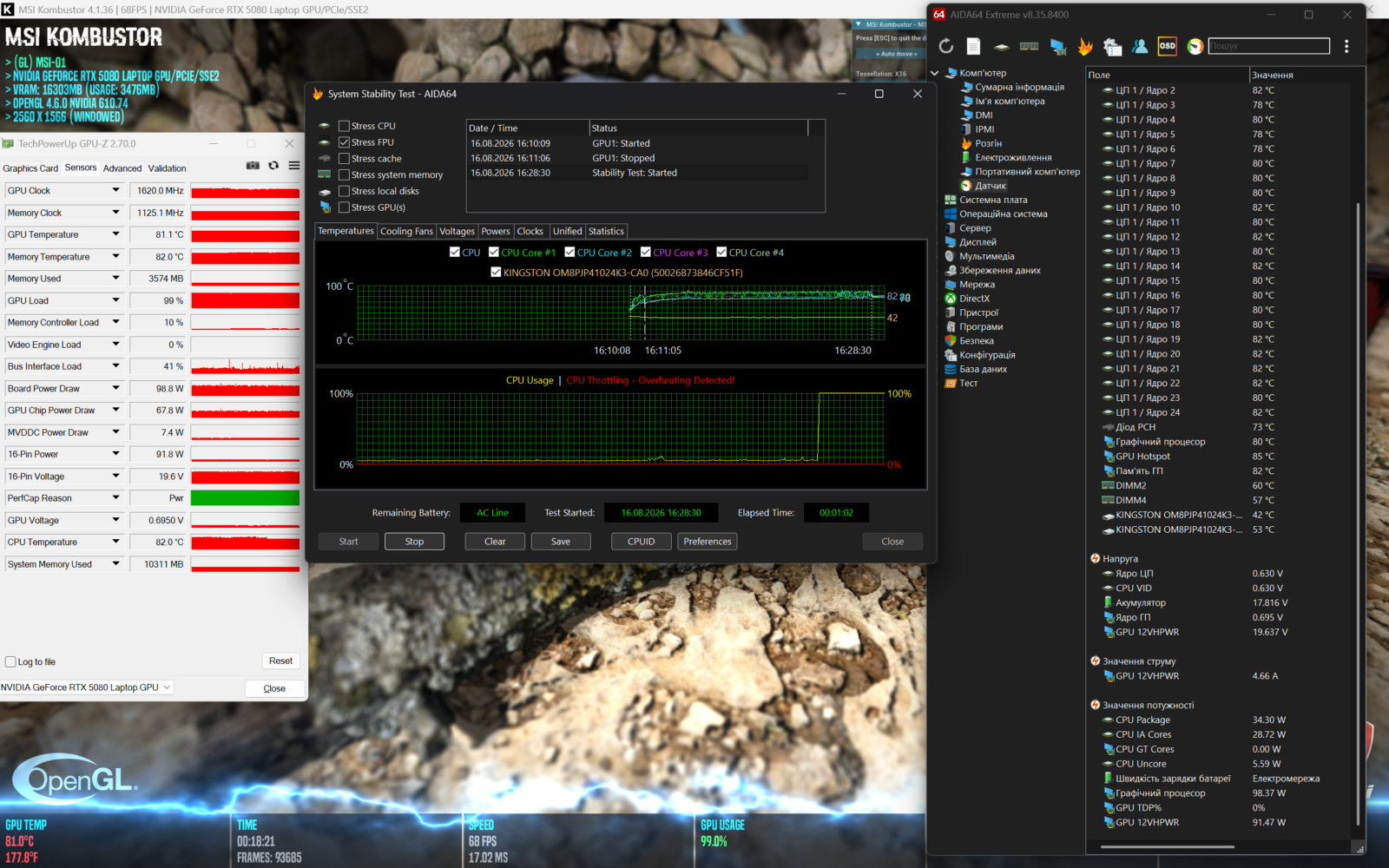This screenshot has width=1389, height=868.
Task: Open the CPU Temperature dropdown in GPU-Z
Action: (115, 542)
